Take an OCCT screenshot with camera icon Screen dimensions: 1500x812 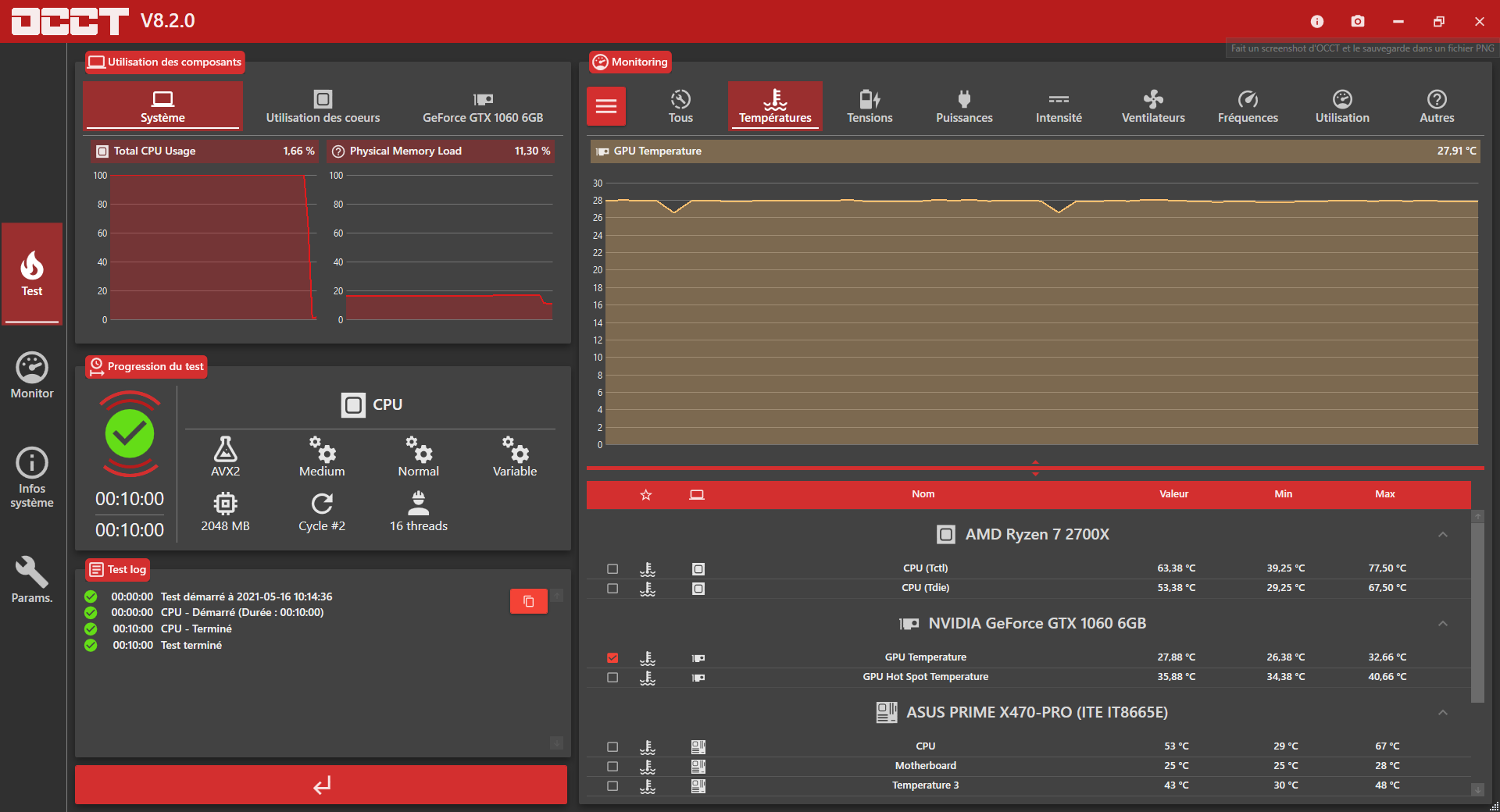[1358, 21]
